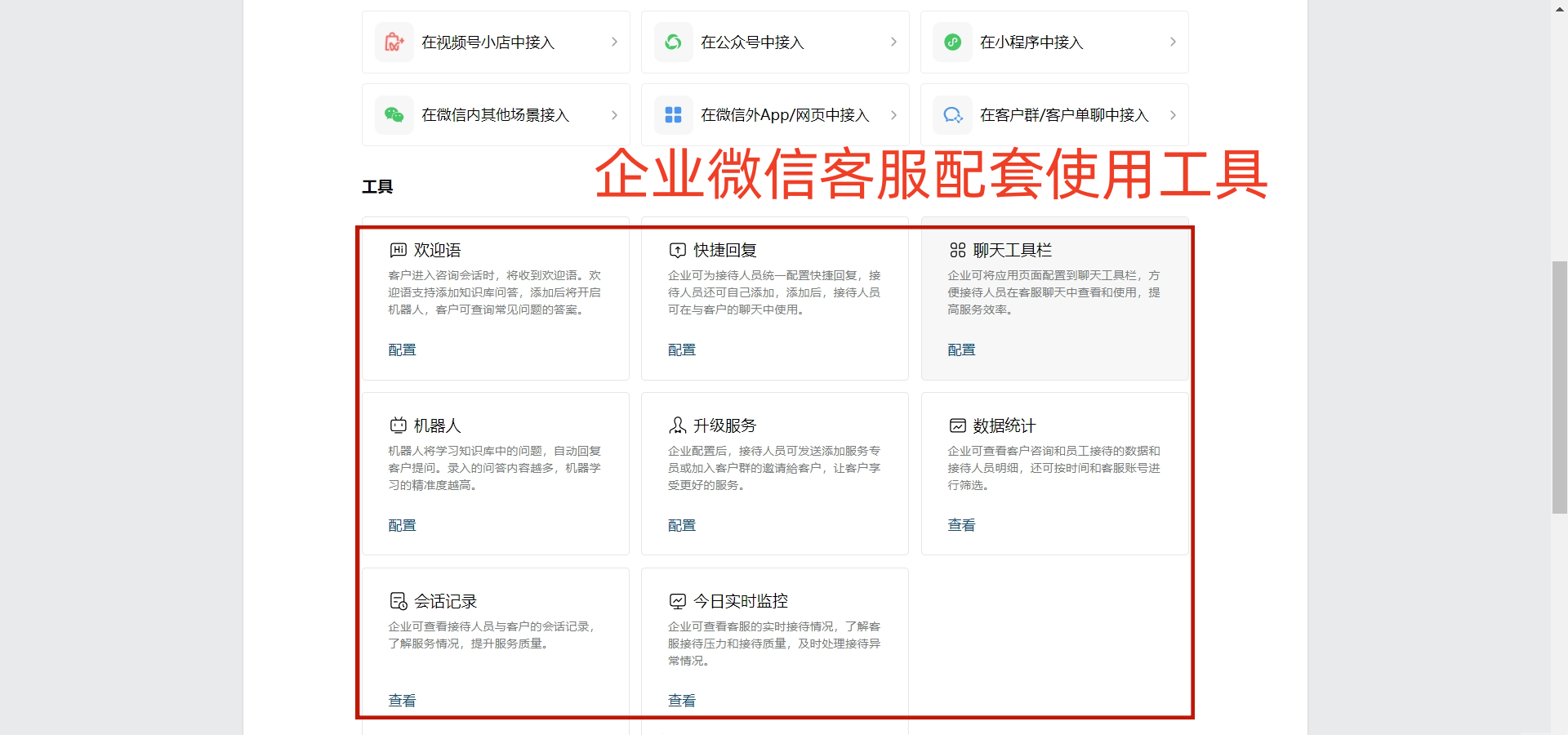Click the 快捷回复 card title

coord(725,250)
